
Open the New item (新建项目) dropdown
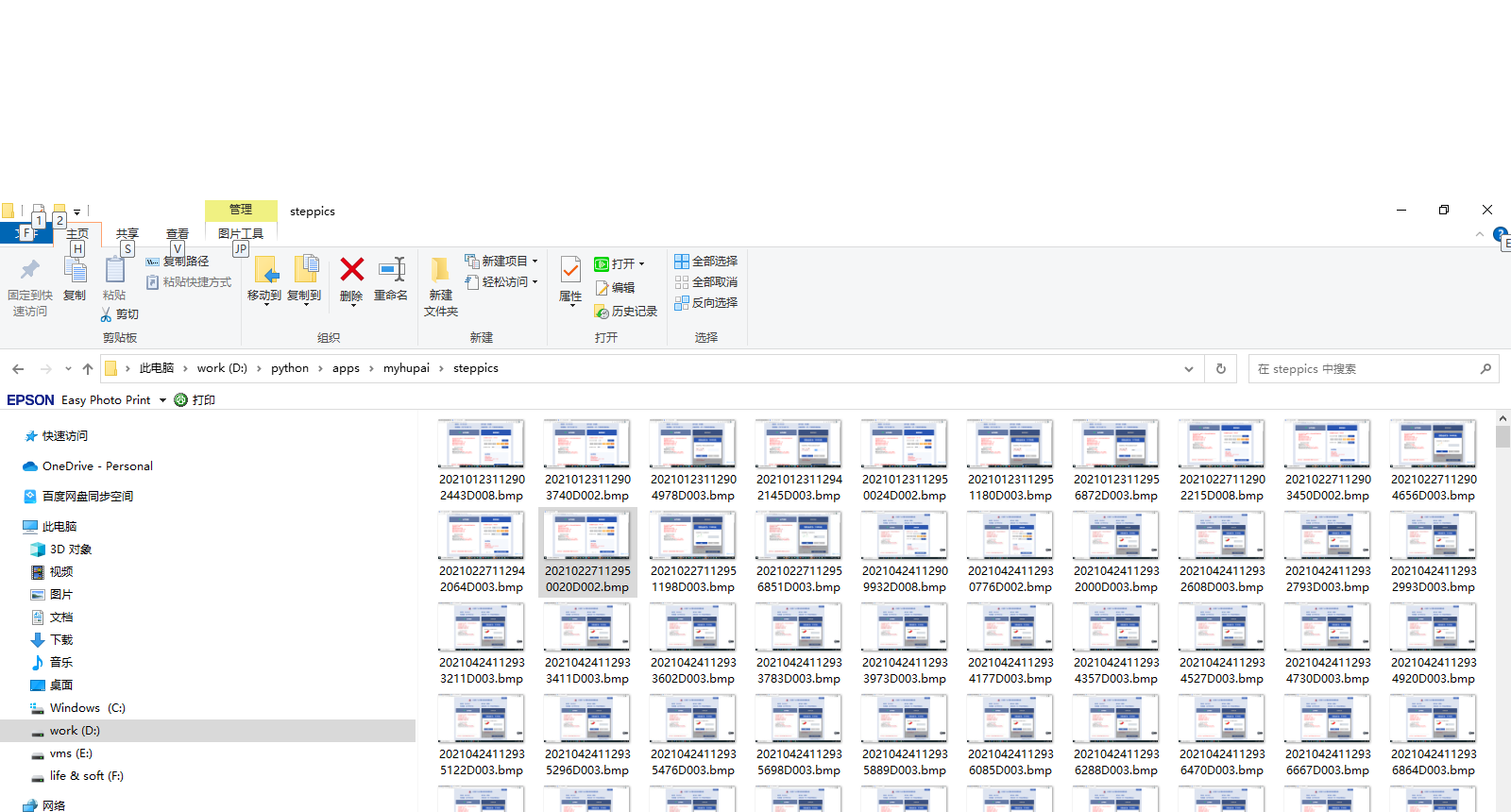click(x=501, y=262)
